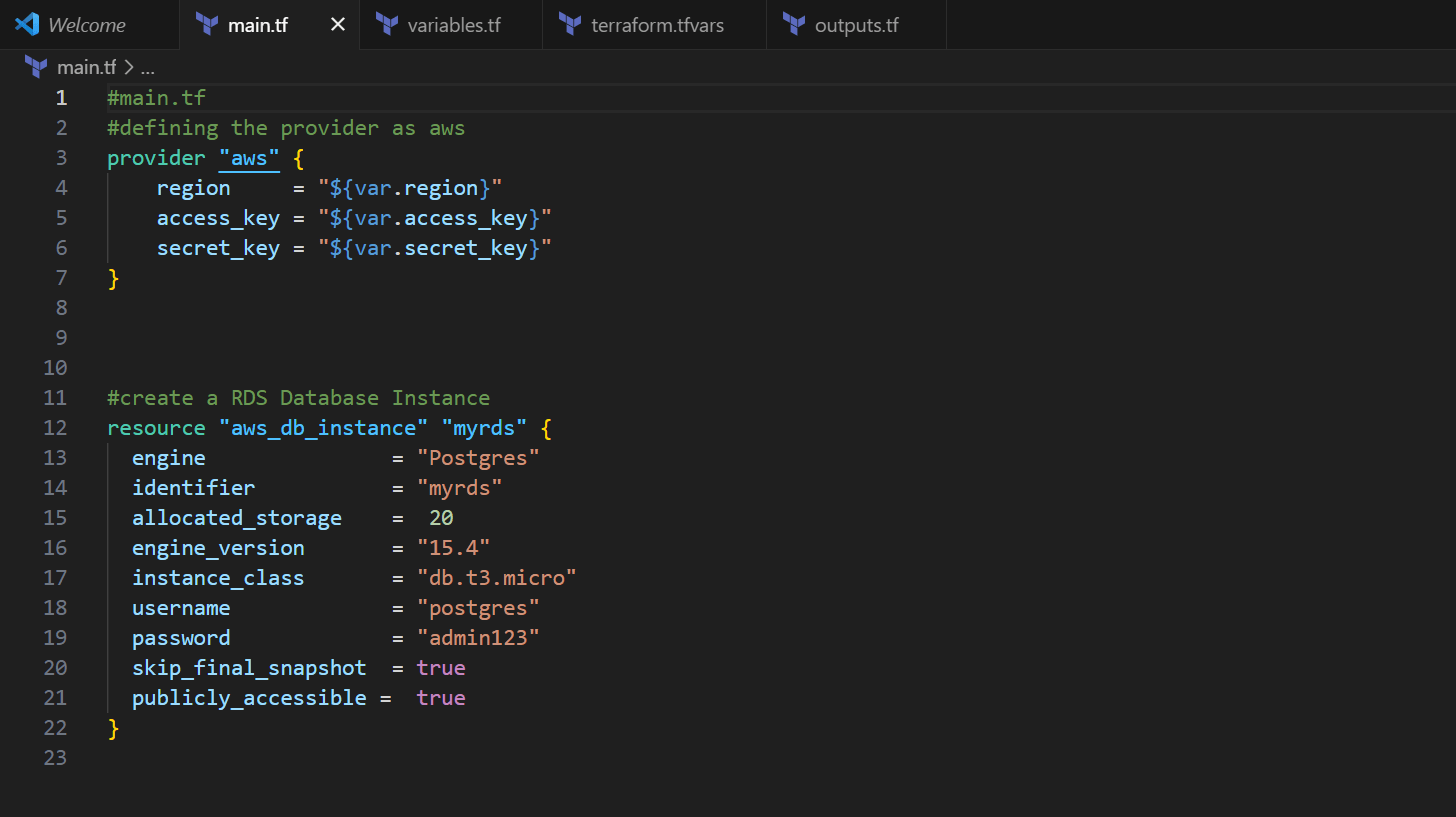
Task: Click the Terraform icon on the outputs.tf tab
Action: click(x=794, y=24)
